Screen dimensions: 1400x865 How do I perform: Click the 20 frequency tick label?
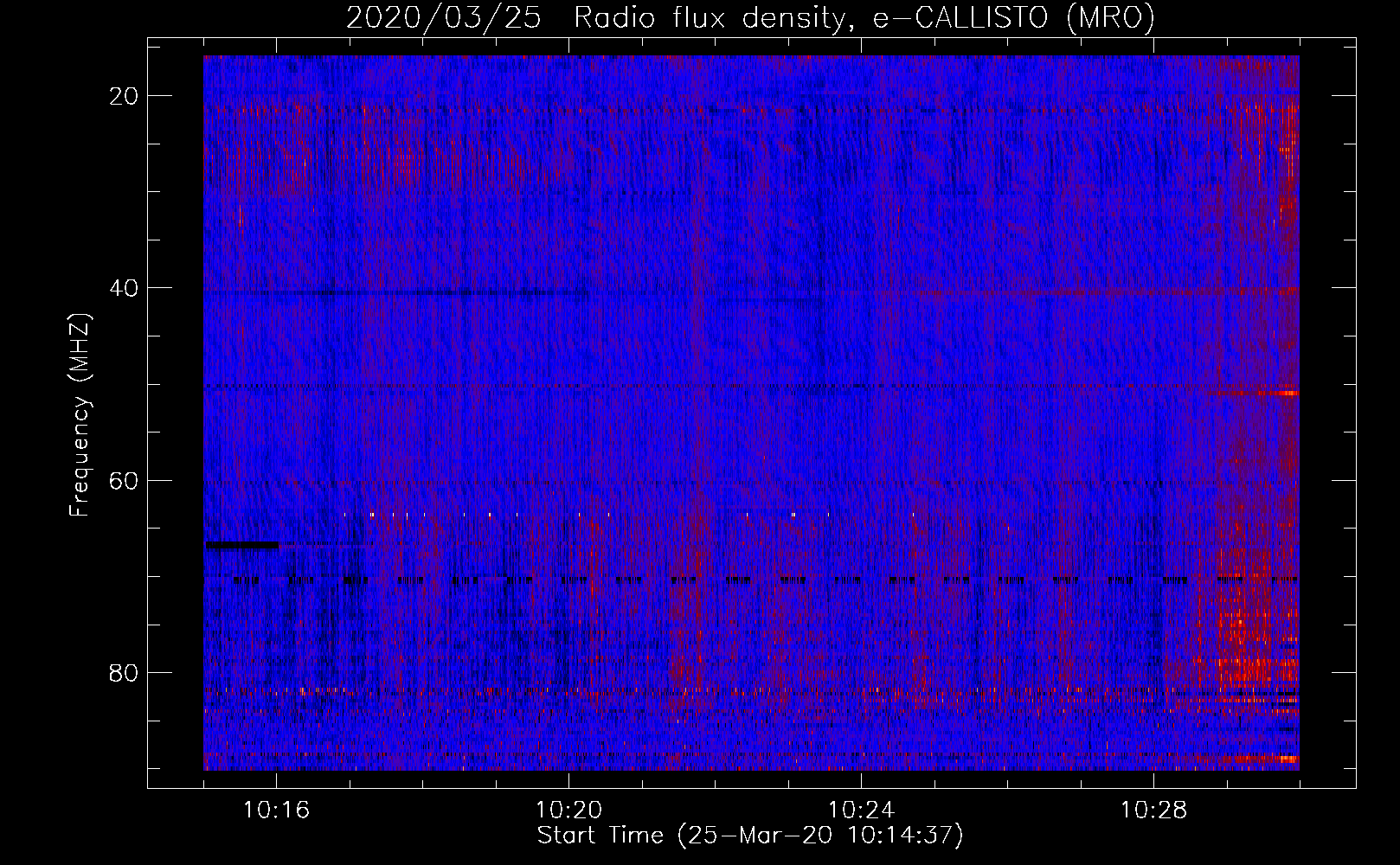pos(124,96)
